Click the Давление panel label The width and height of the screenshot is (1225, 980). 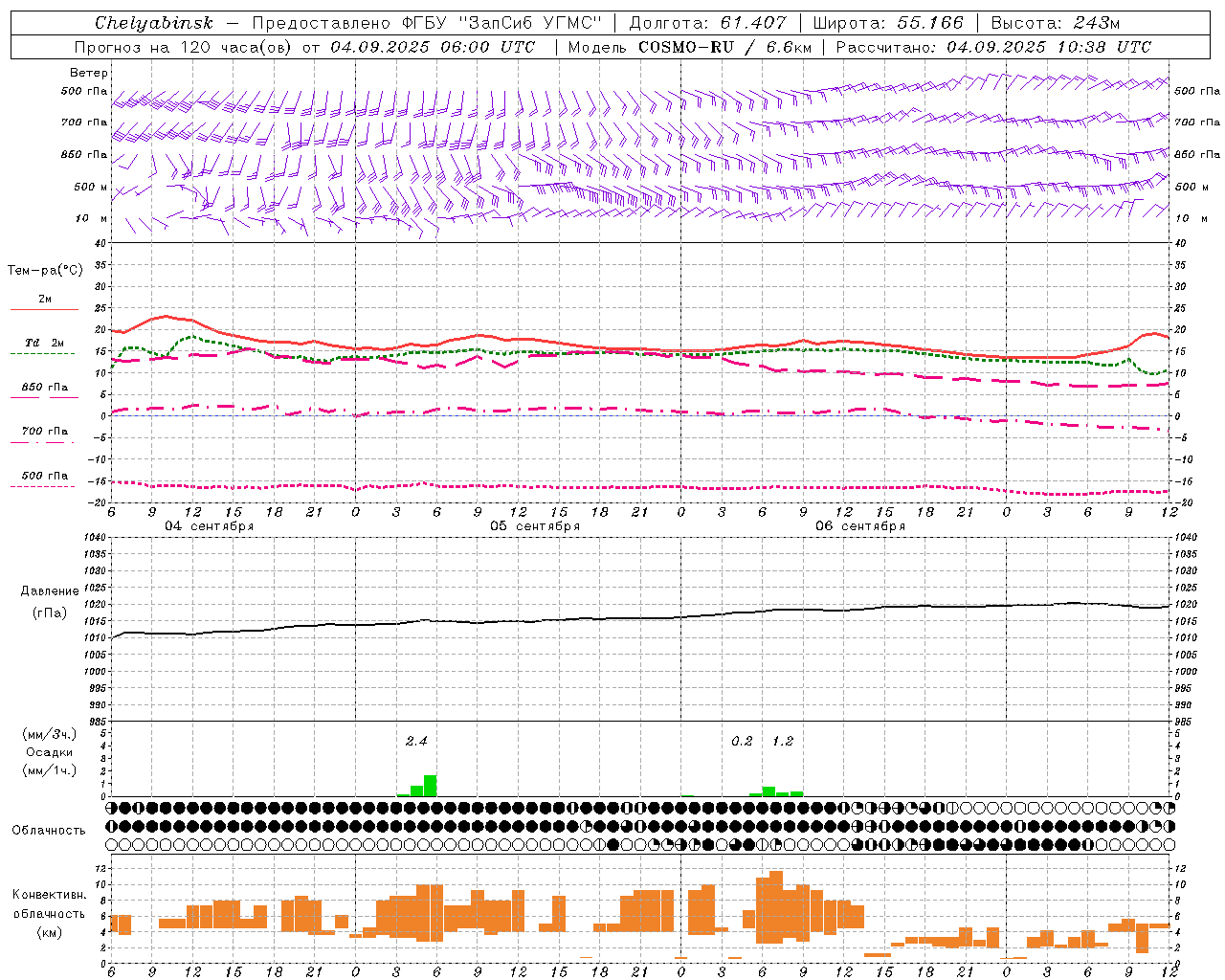click(x=50, y=591)
